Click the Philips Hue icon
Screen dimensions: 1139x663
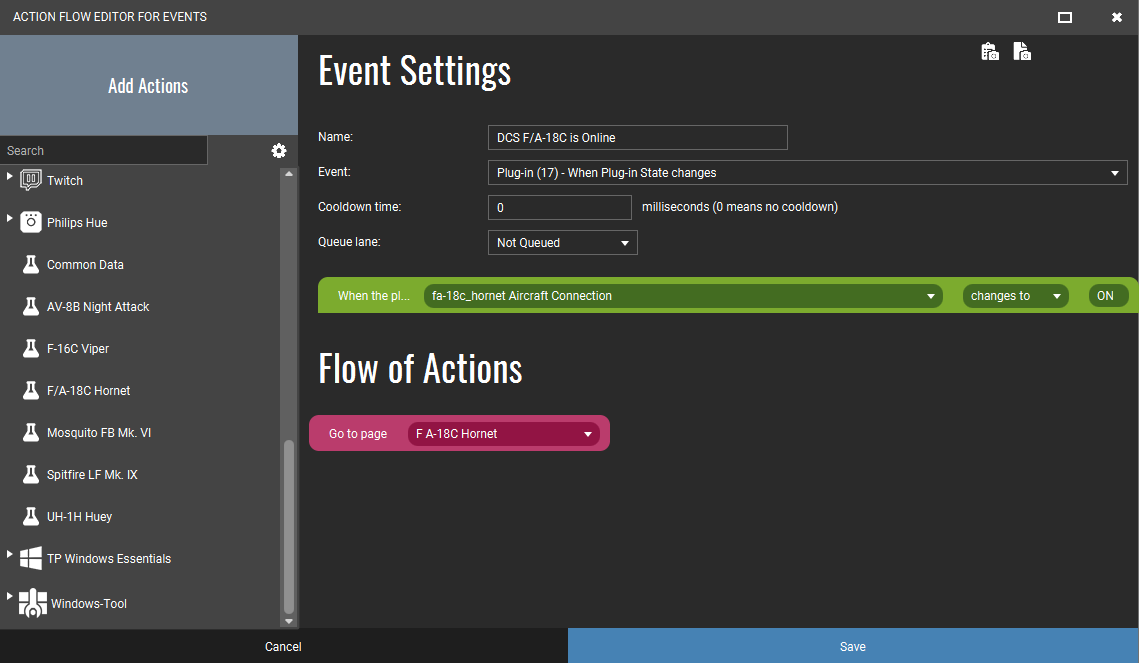31,223
